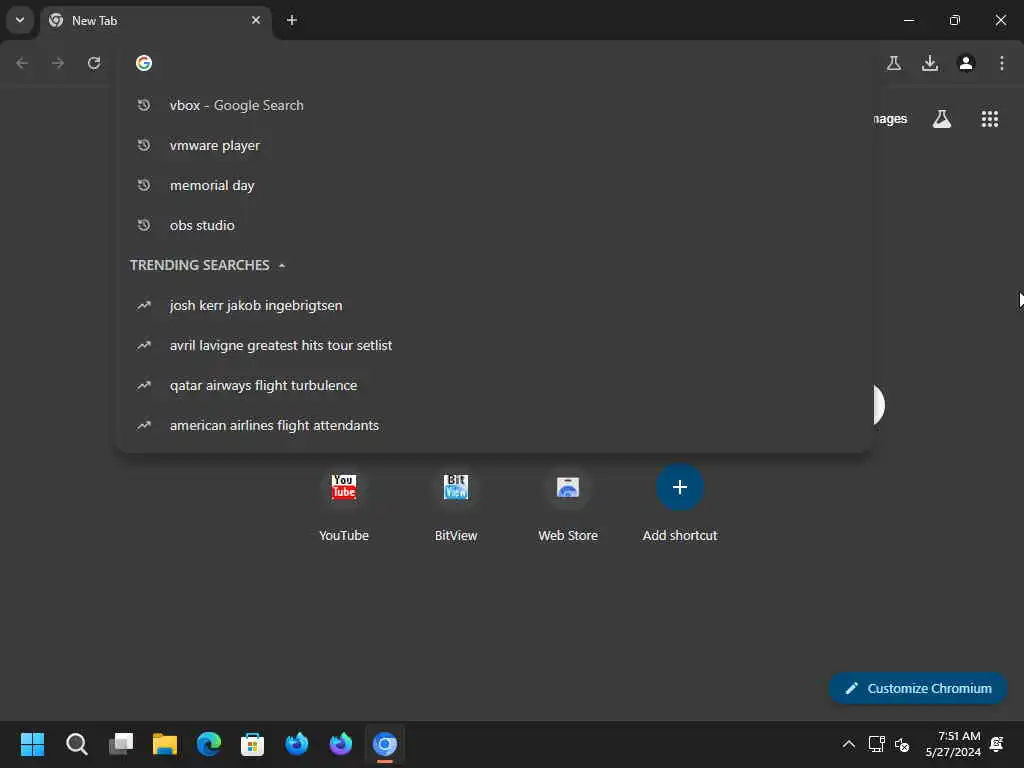Click the Add shortcut plus button
Viewport: 1024px width, 768px height.
click(x=680, y=487)
